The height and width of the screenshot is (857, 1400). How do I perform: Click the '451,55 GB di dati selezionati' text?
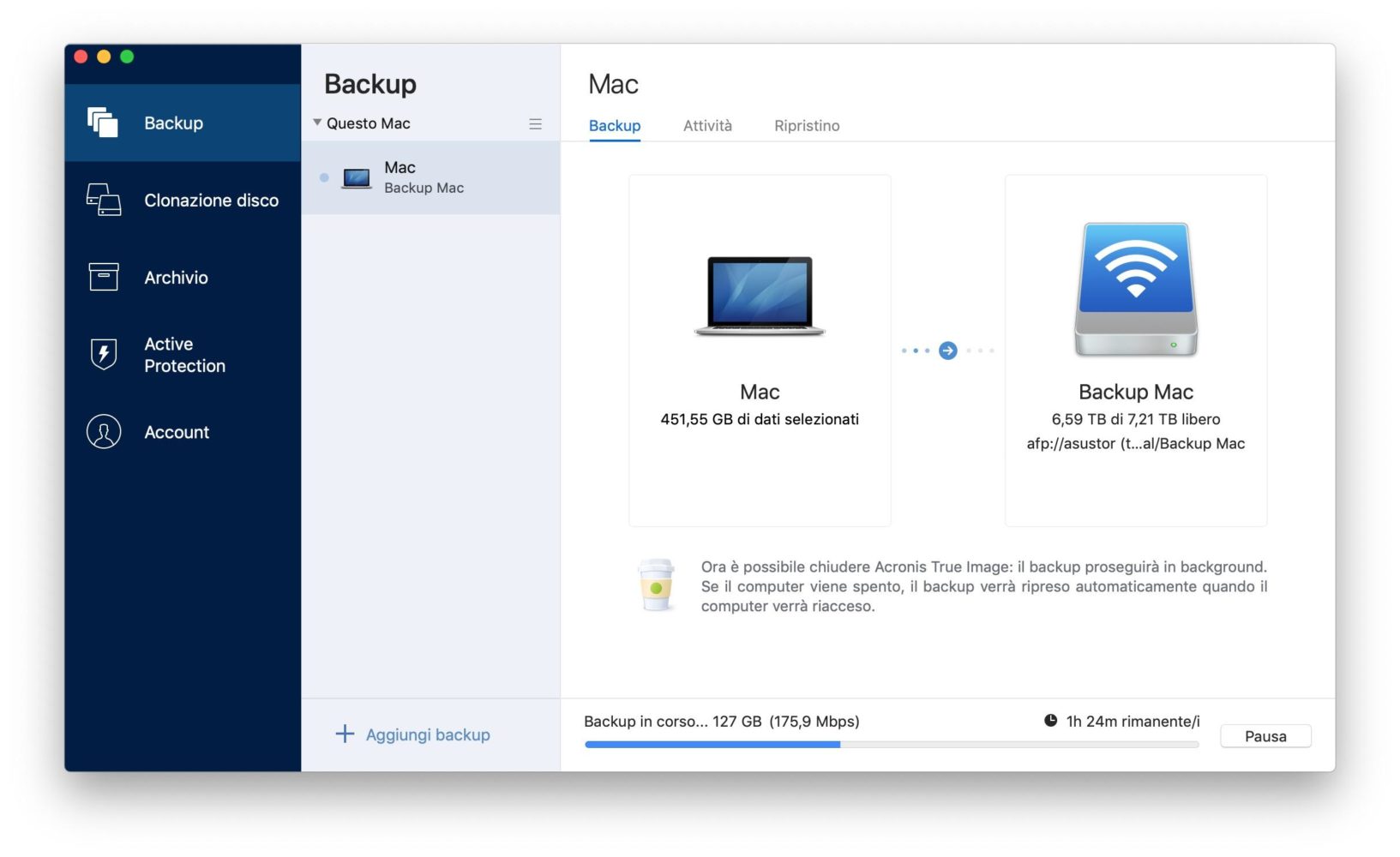(760, 419)
